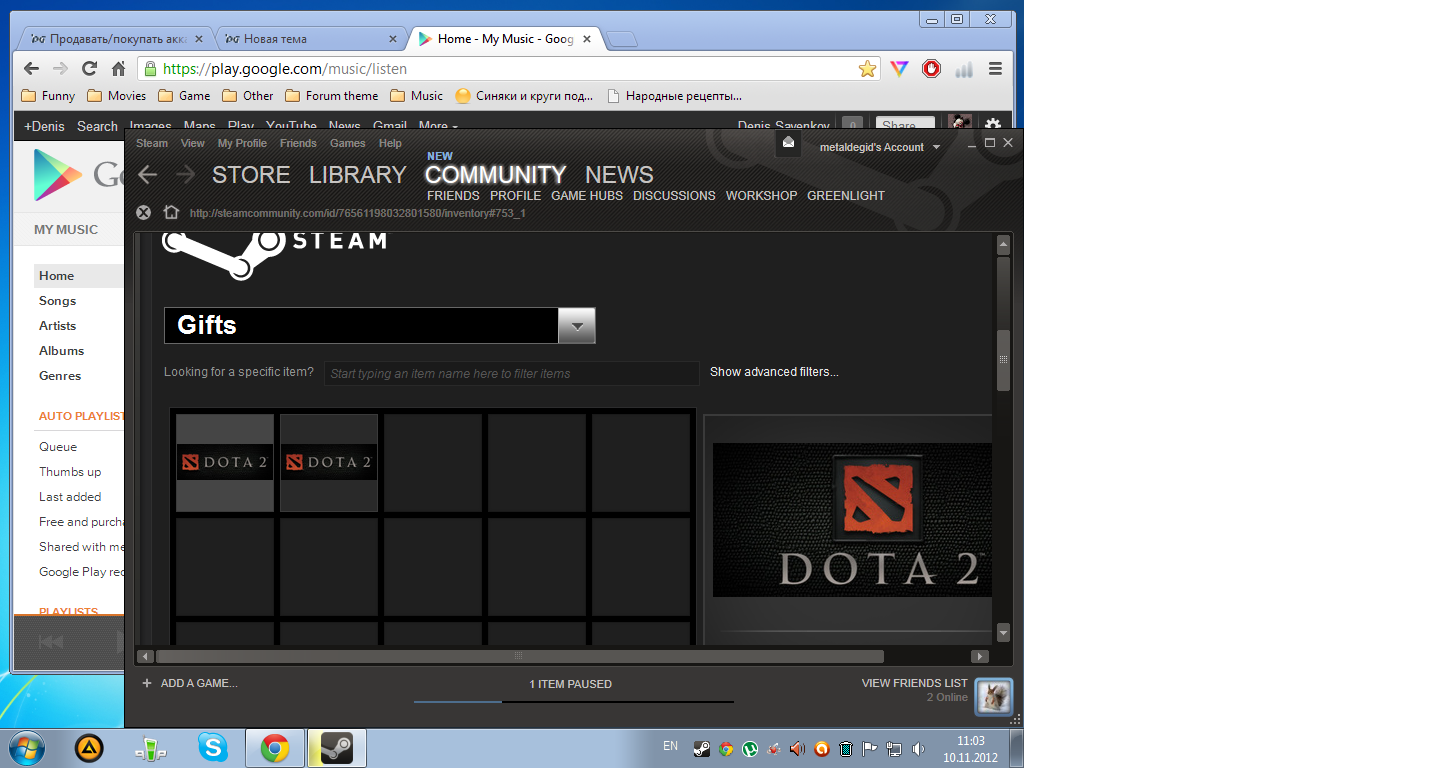Focus the item name filter field
Screen dimensions: 1434x768
(511, 373)
